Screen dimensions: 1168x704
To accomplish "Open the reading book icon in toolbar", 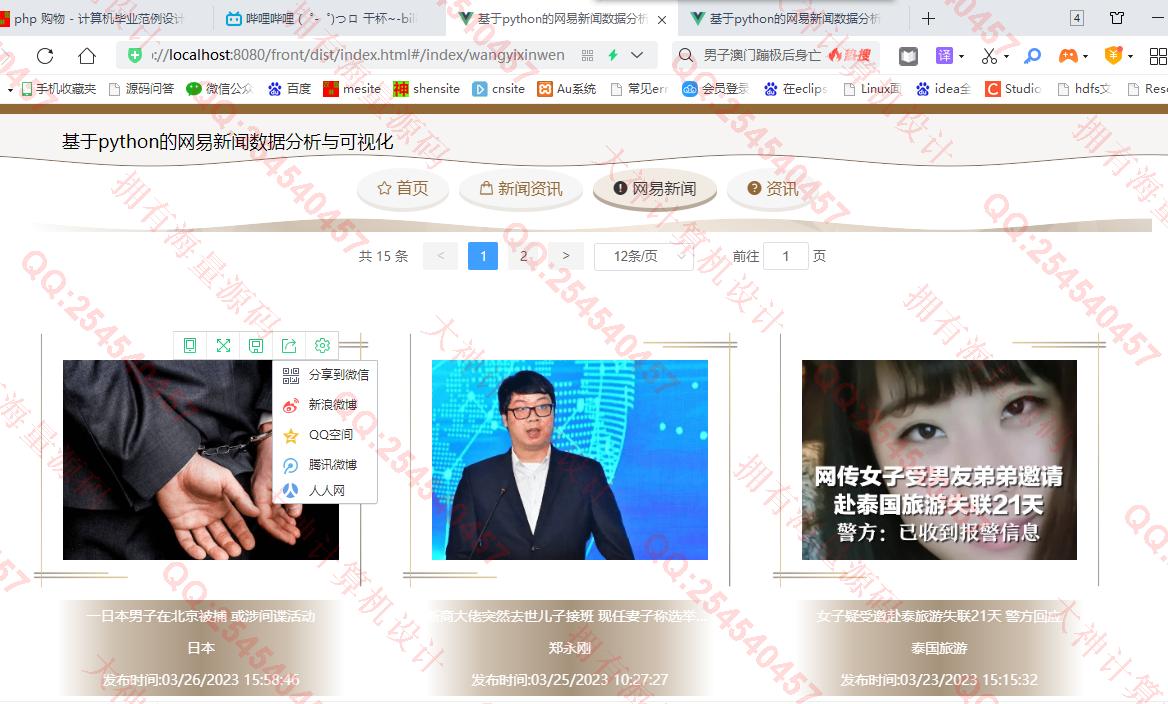I will (908, 56).
